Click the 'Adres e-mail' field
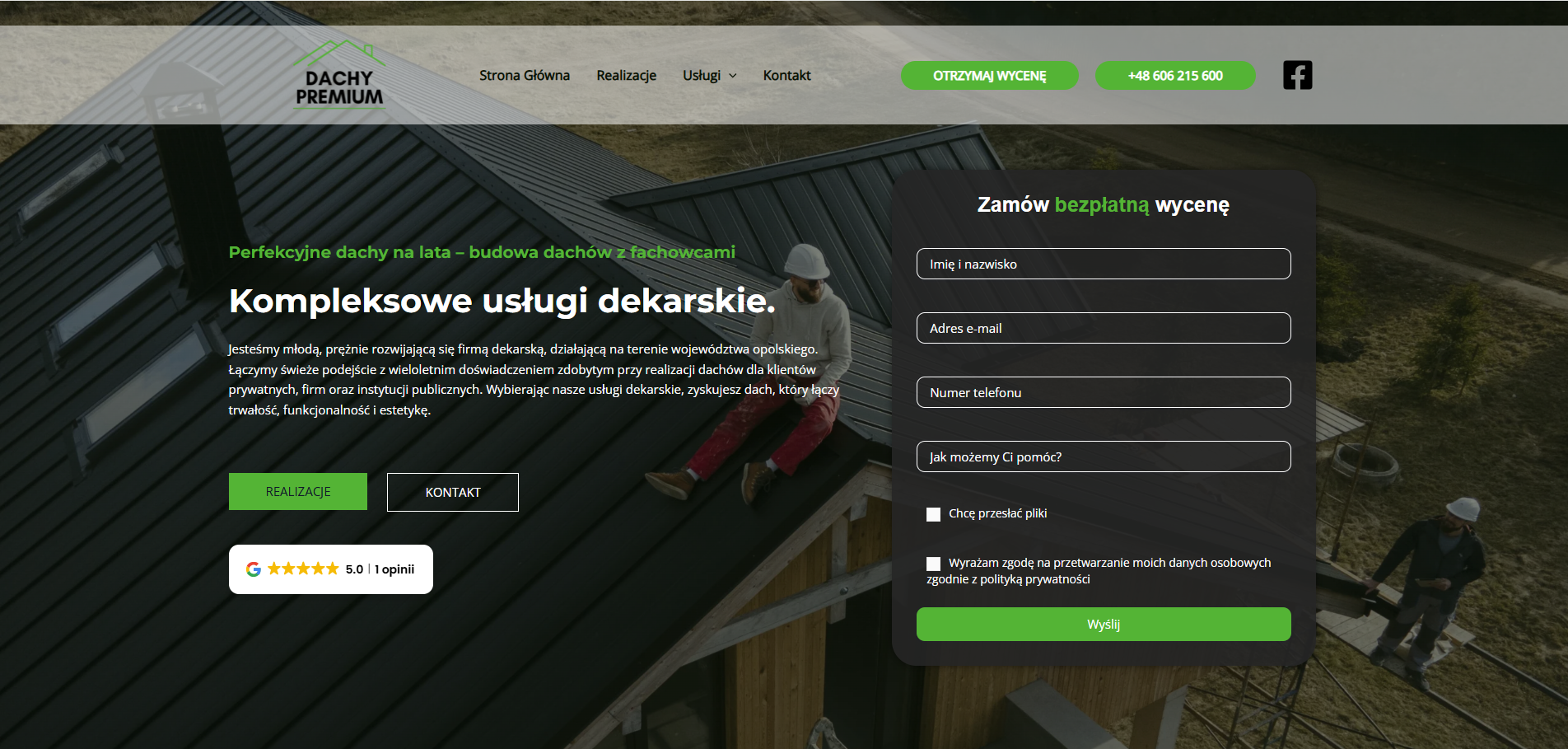The image size is (1568, 749). tap(1104, 328)
